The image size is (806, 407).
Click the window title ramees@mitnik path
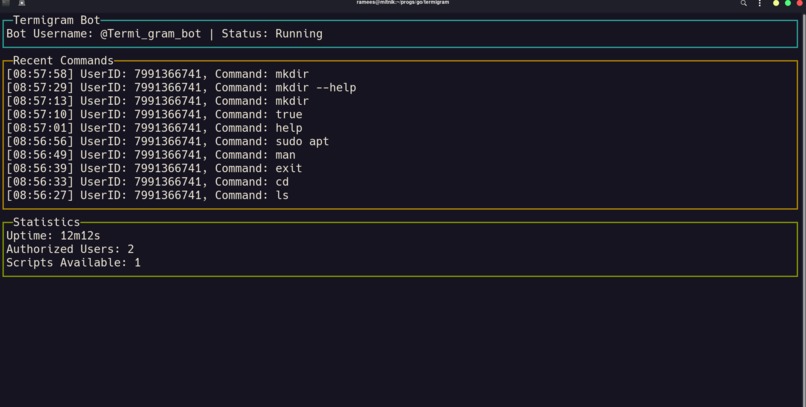(x=402, y=3)
